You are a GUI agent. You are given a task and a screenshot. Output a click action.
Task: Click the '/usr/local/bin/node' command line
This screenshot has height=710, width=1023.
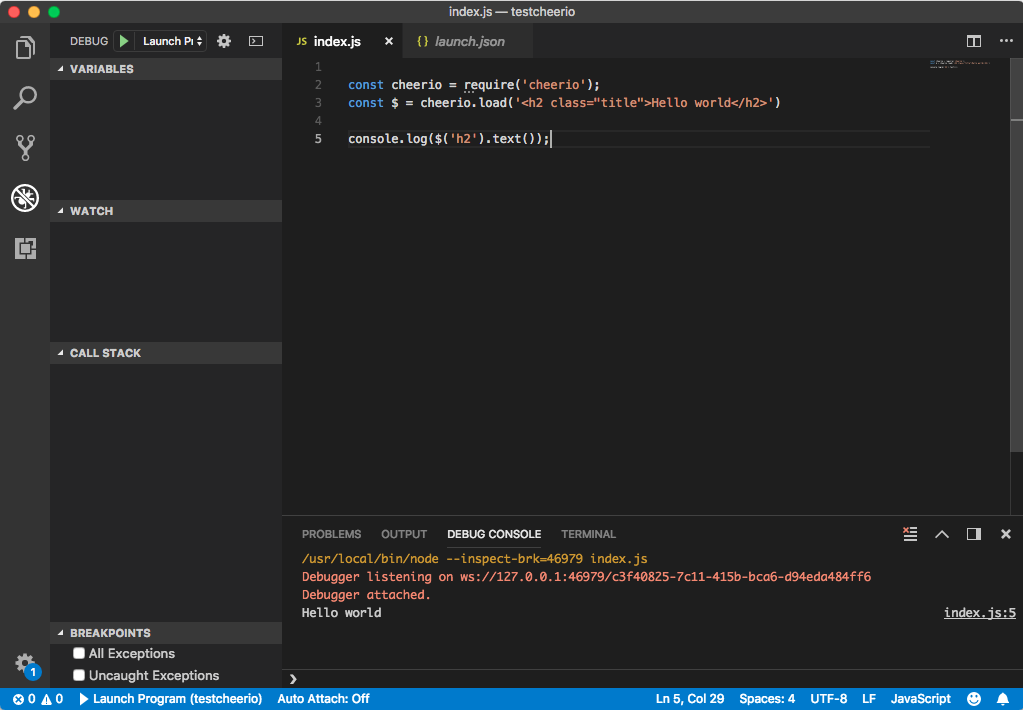[x=474, y=559]
